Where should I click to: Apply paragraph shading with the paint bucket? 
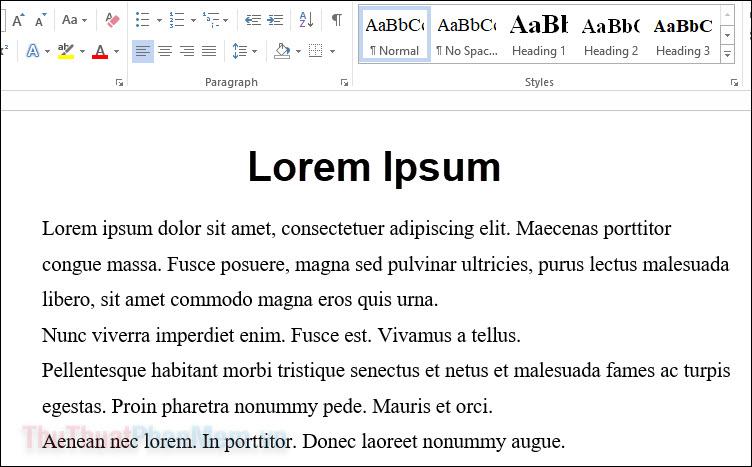coord(282,51)
